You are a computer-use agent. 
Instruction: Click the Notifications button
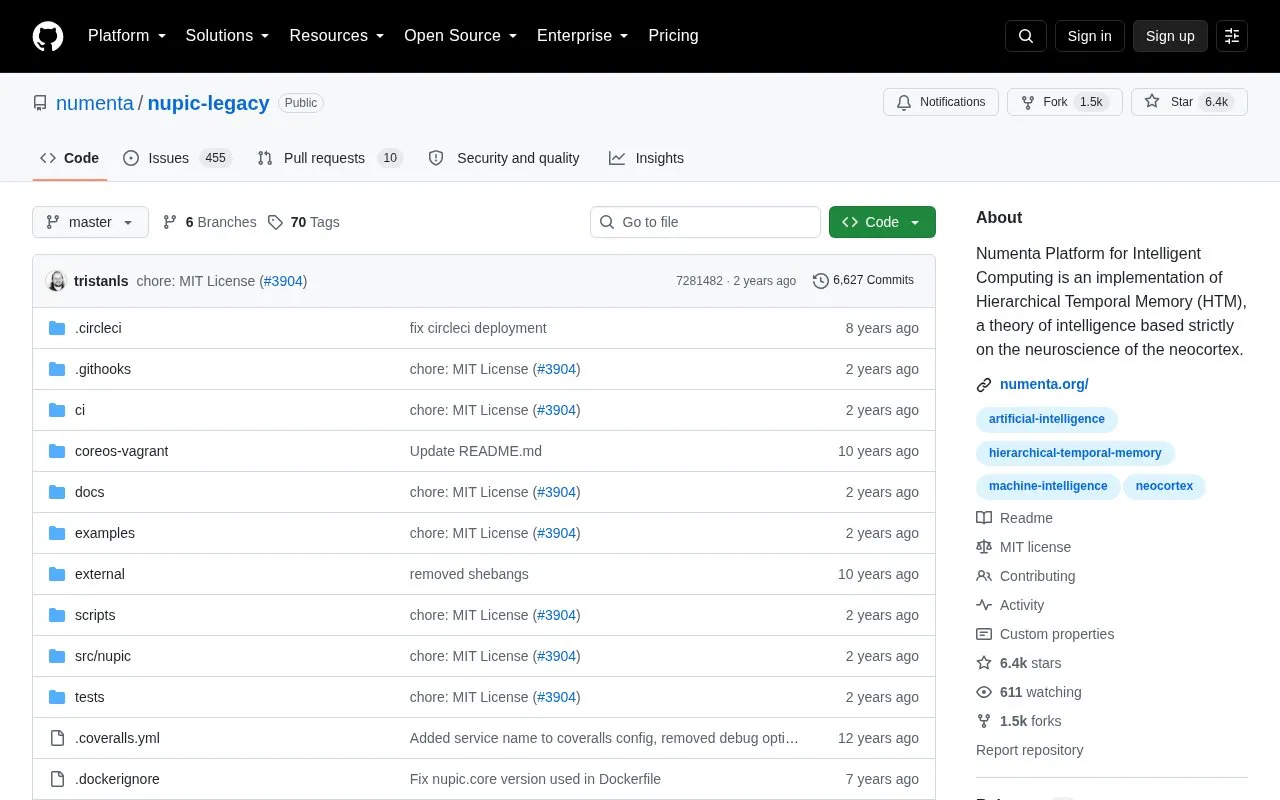pyautogui.click(x=940, y=102)
